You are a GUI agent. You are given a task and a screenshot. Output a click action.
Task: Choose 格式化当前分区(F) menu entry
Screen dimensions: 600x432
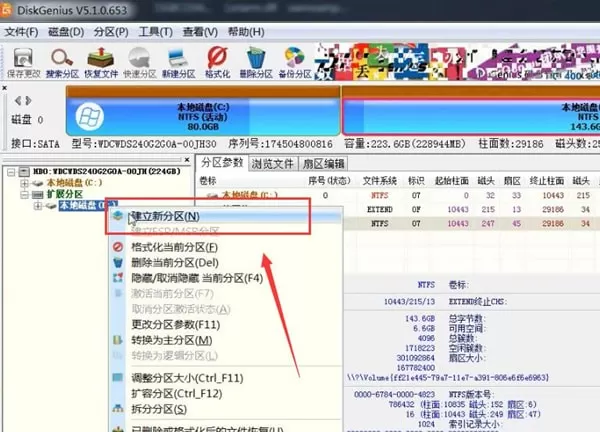click(x=226, y=247)
